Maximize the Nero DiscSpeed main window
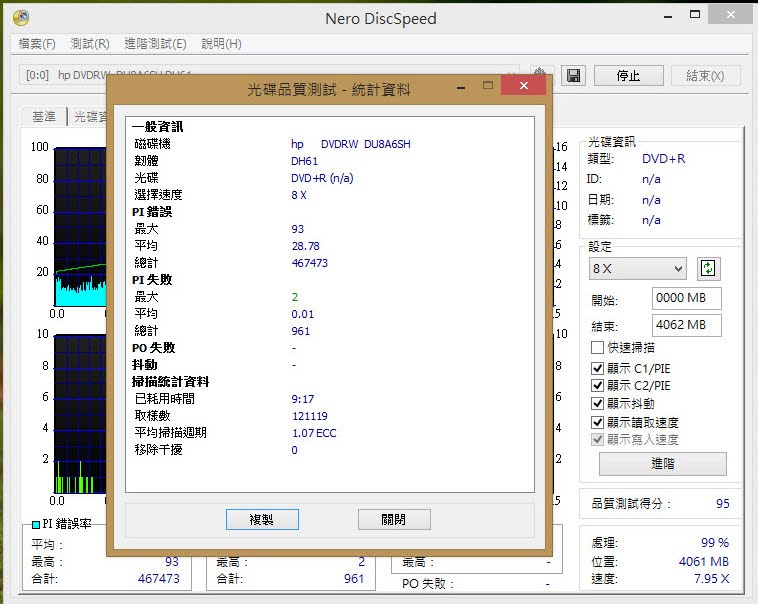 (695, 15)
